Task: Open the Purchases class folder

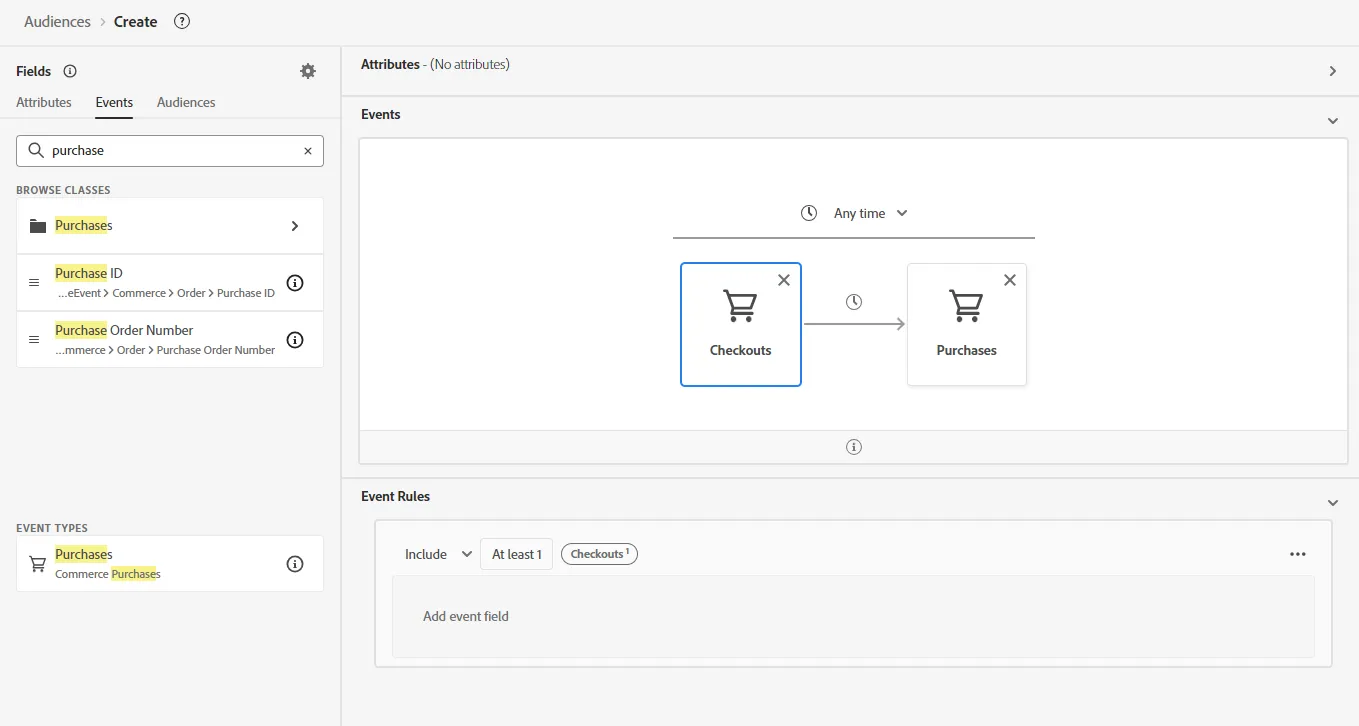Action: (x=170, y=226)
